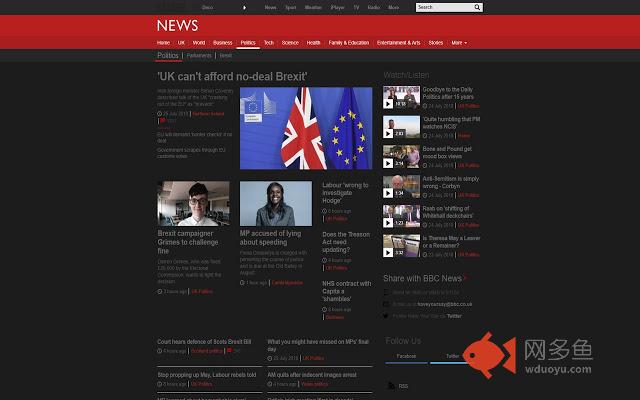Click the Brexit campaigner Grimes photo

193,203
